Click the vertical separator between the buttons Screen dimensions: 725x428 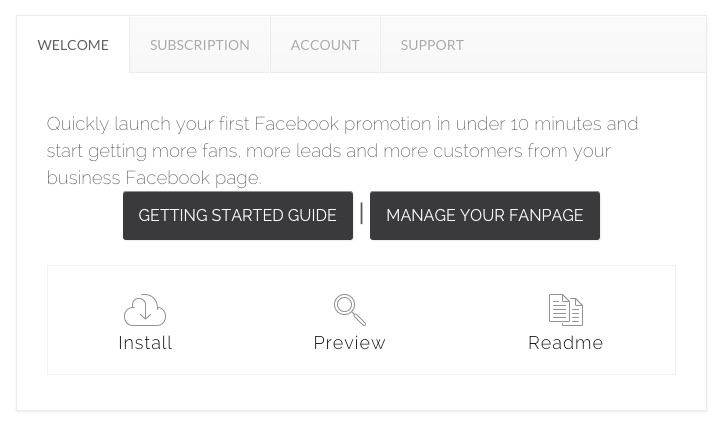[361, 214]
